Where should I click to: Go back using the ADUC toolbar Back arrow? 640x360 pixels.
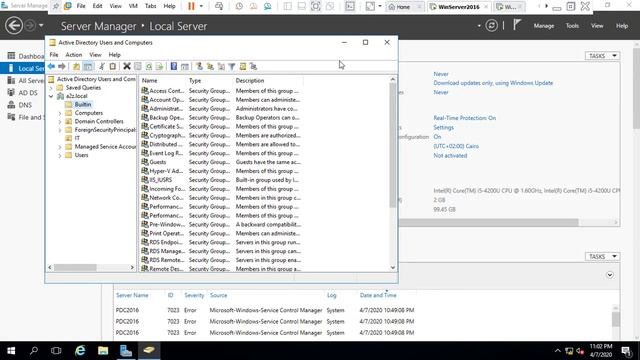pos(51,66)
